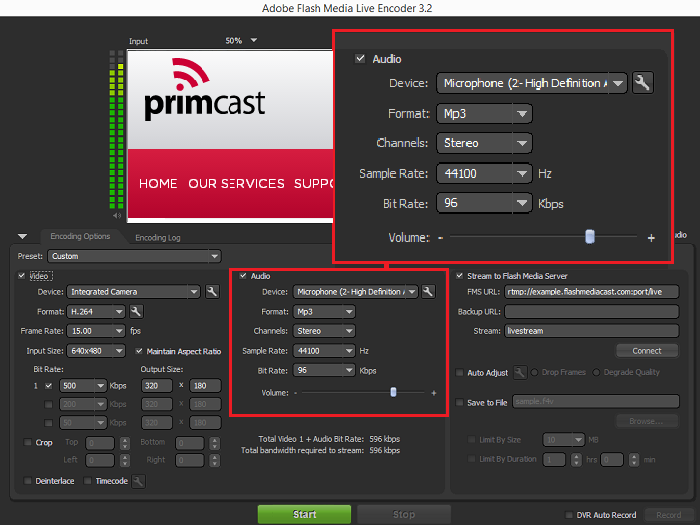Open 96 Kbps audio bit rate dropdown lower panel
This screenshot has width=700, height=525.
point(324,370)
